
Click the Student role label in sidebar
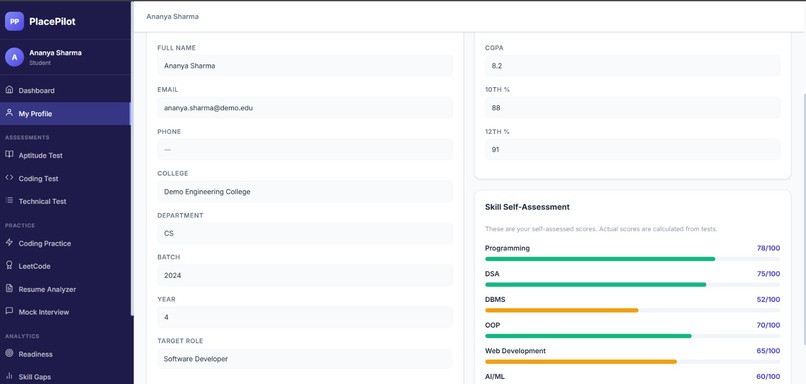pos(40,63)
